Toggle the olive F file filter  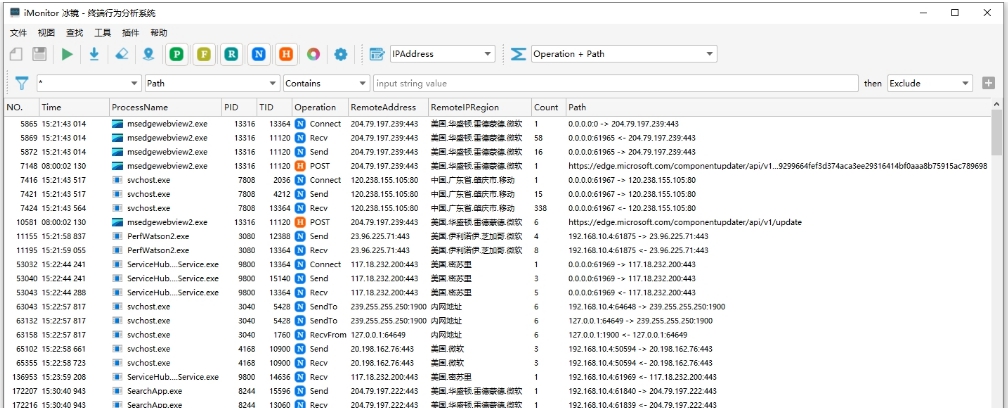(204, 54)
